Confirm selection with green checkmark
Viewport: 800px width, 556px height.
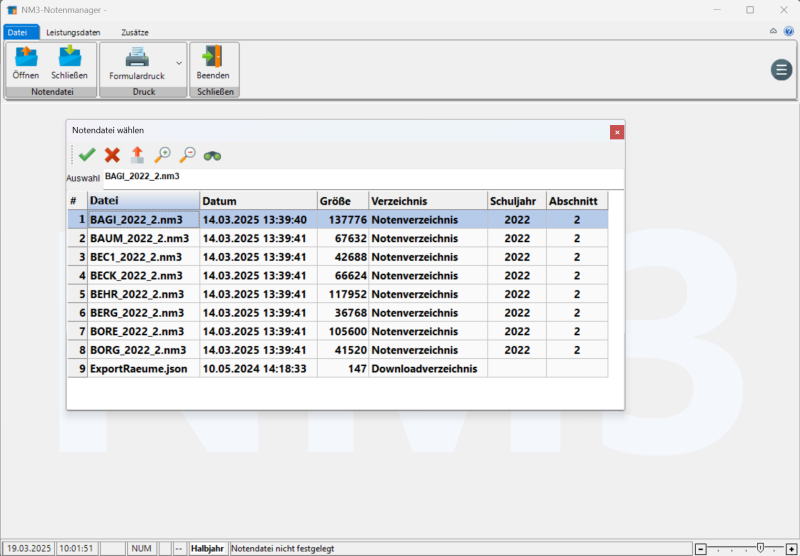87,155
